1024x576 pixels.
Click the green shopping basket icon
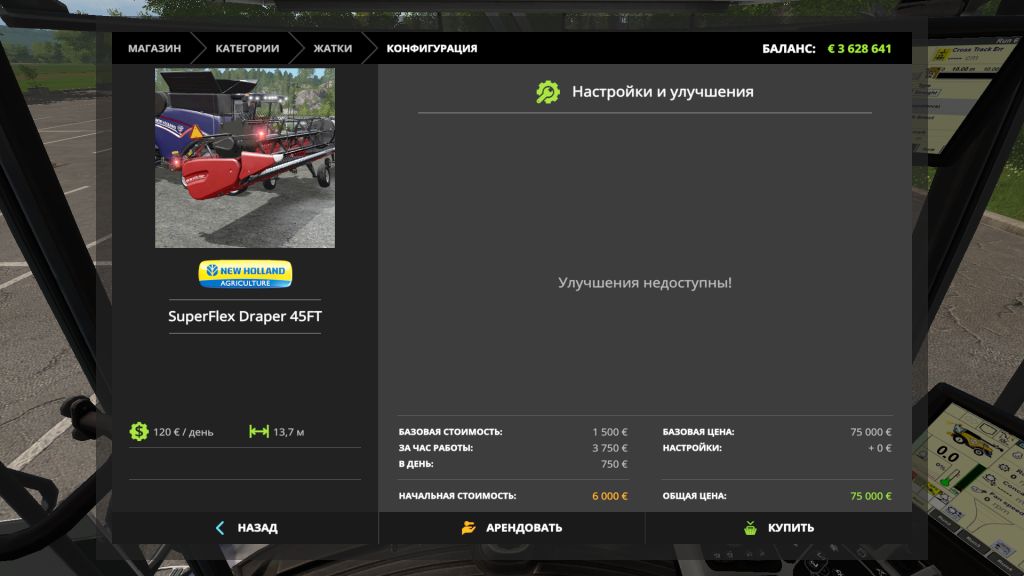tap(750, 528)
